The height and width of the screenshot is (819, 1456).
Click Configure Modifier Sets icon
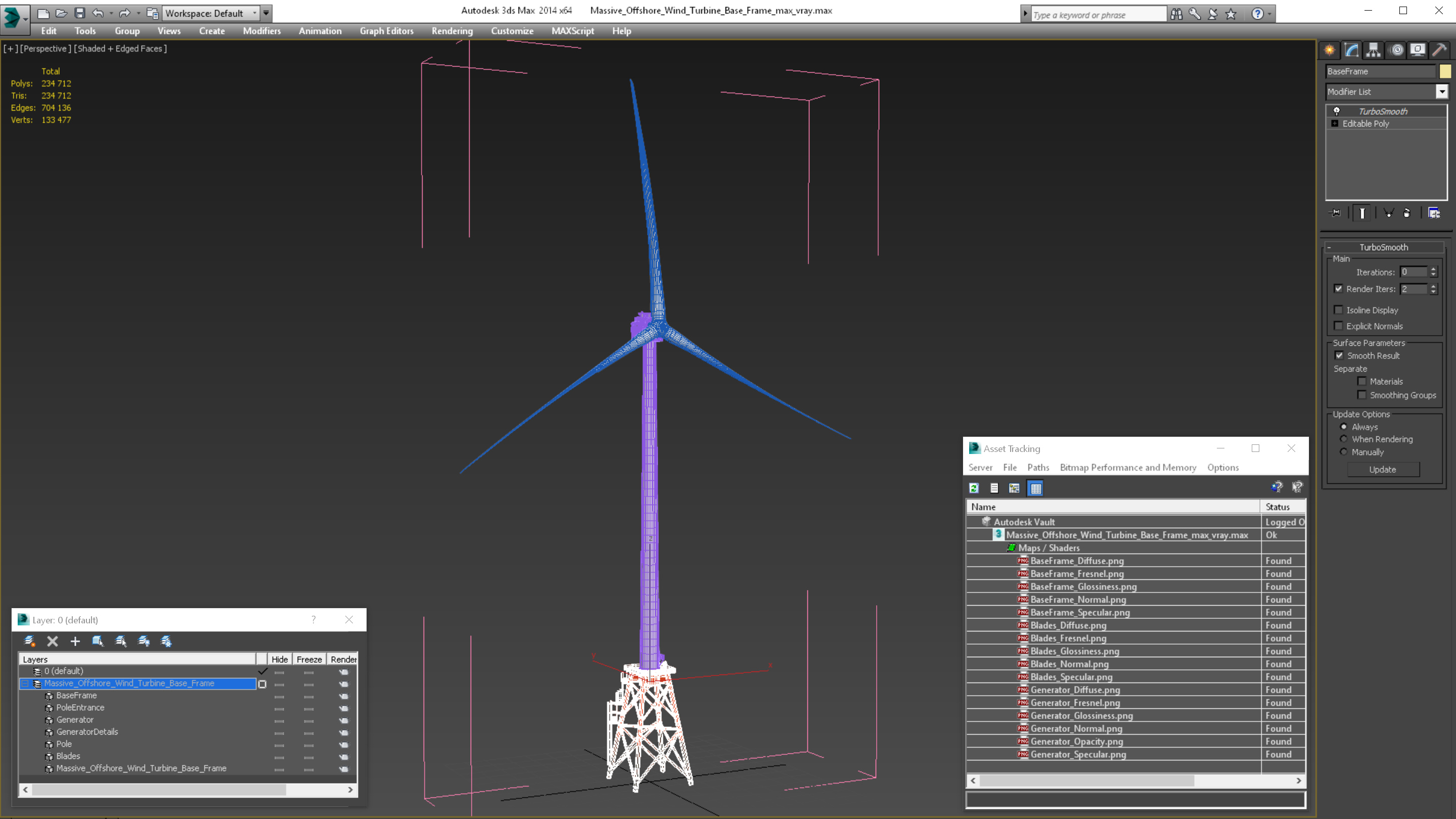coord(1434,213)
